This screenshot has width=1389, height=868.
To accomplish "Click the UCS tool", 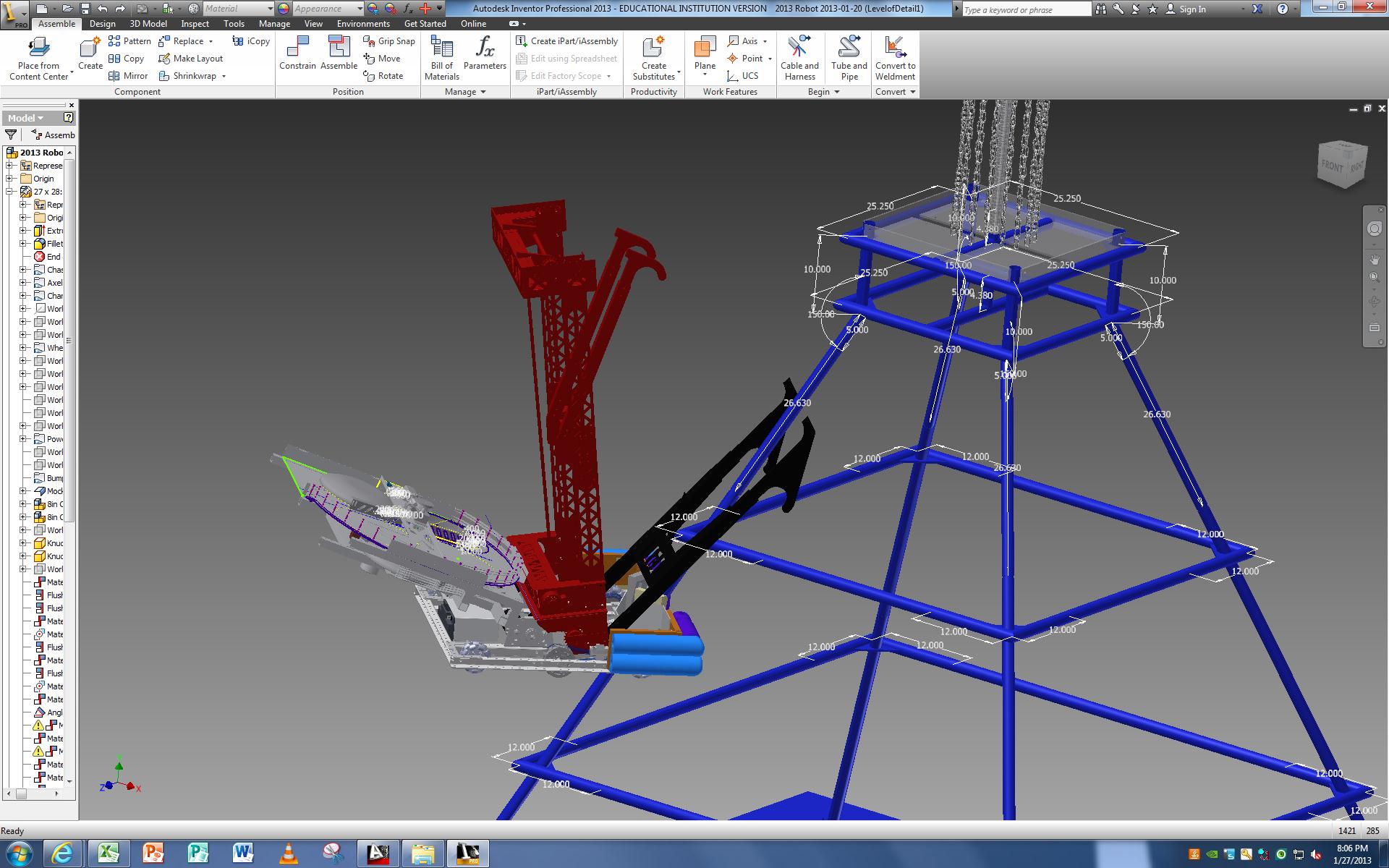I will click(743, 76).
